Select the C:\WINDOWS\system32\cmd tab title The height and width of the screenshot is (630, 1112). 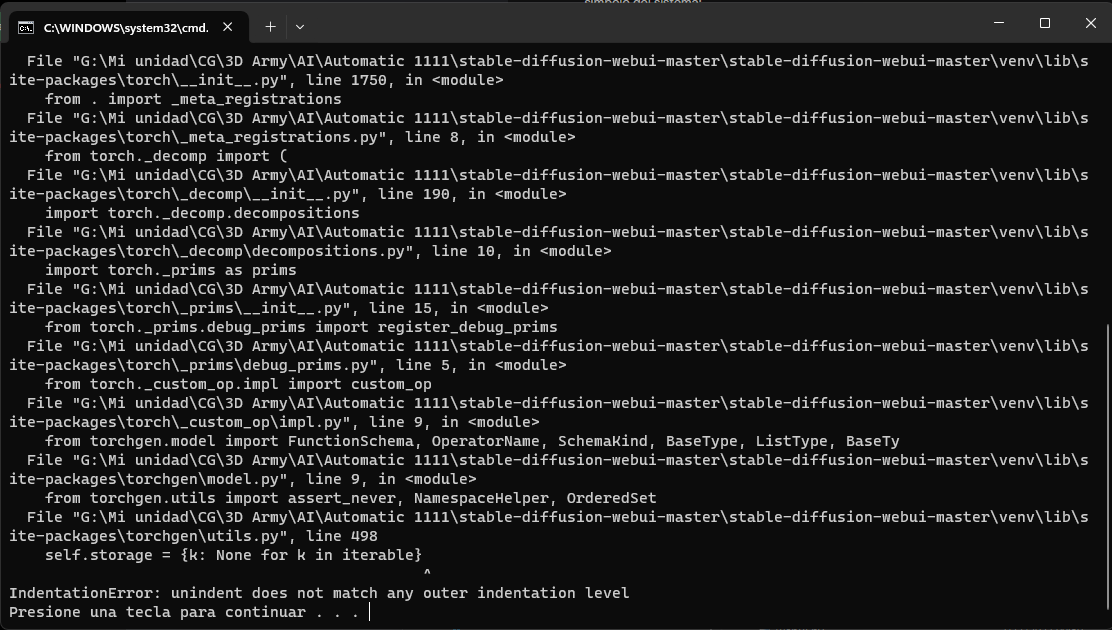[x=125, y=27]
